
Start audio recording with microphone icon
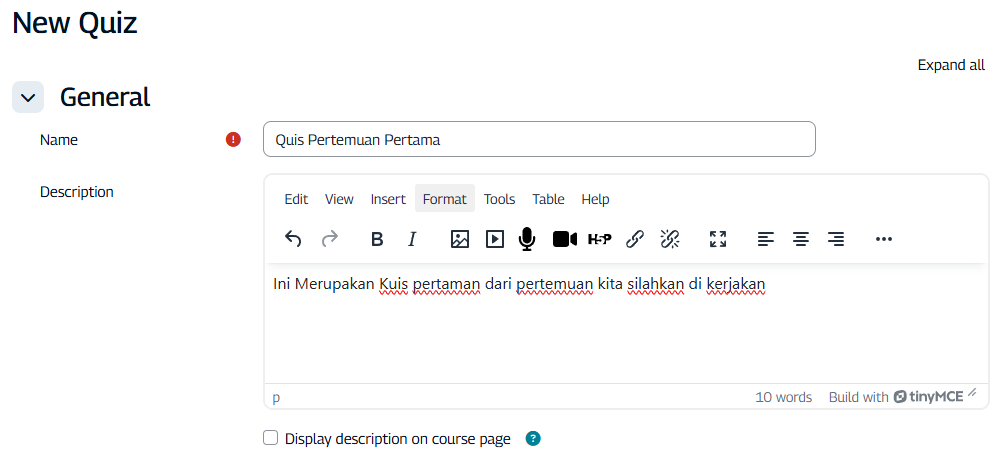click(527, 239)
